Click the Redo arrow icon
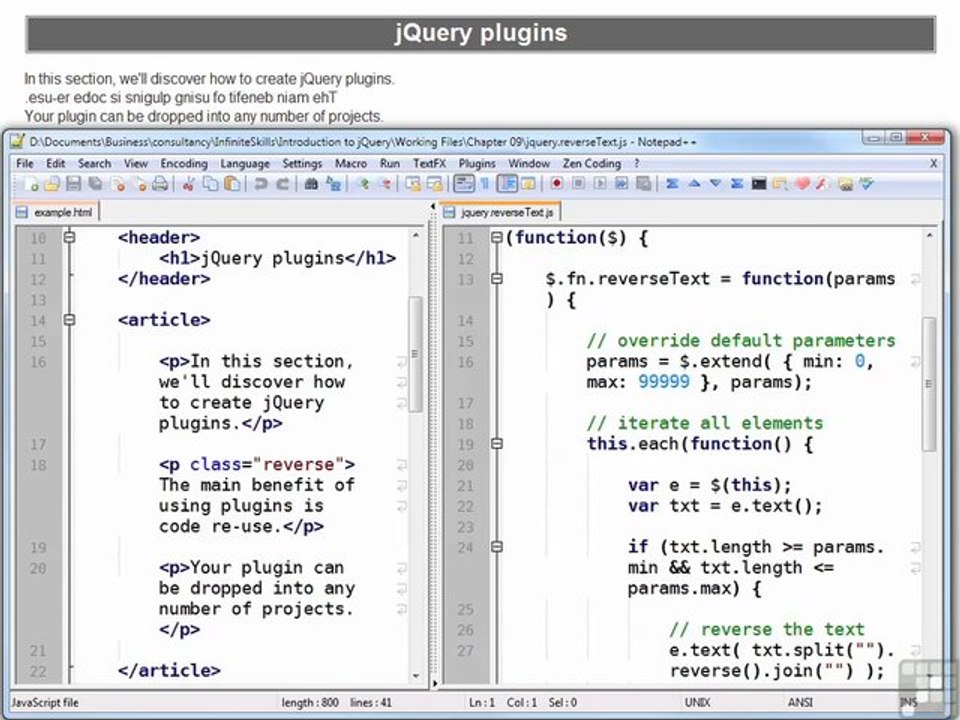The width and height of the screenshot is (960, 720). pyautogui.click(x=282, y=184)
